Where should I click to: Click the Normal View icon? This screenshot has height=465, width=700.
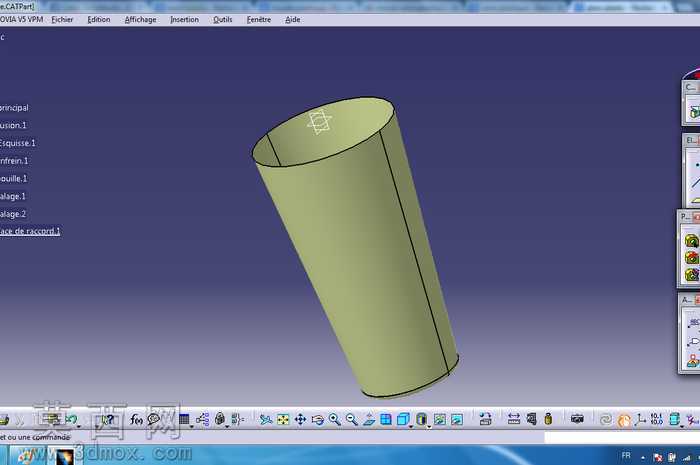coord(369,419)
